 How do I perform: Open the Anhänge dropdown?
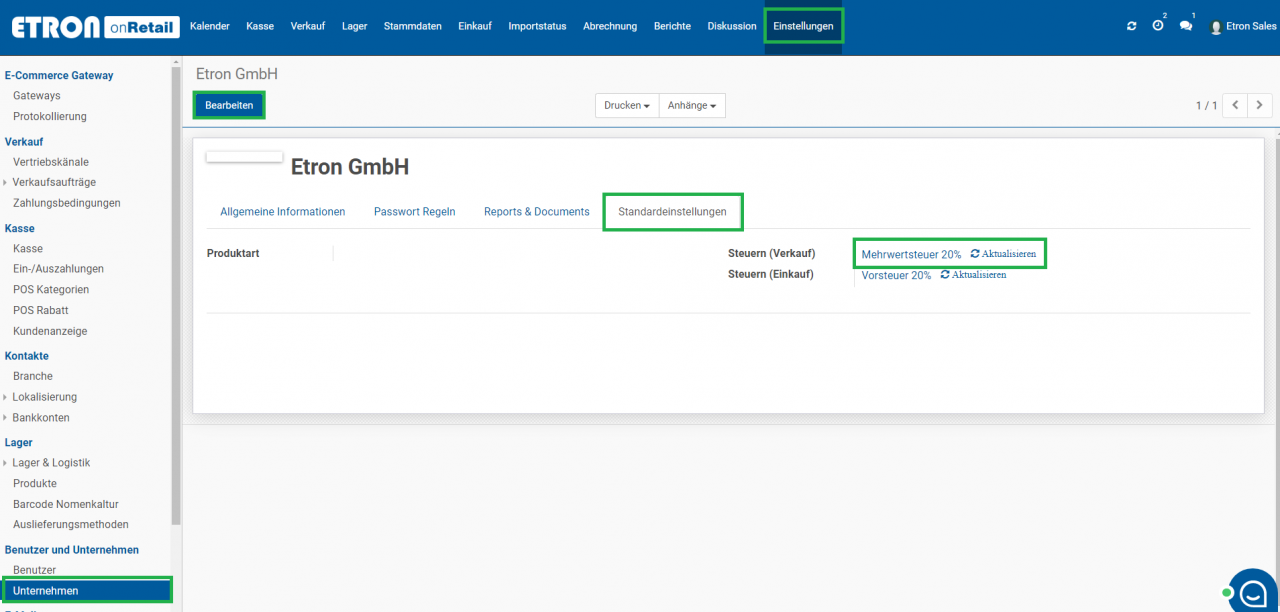[x=692, y=105]
